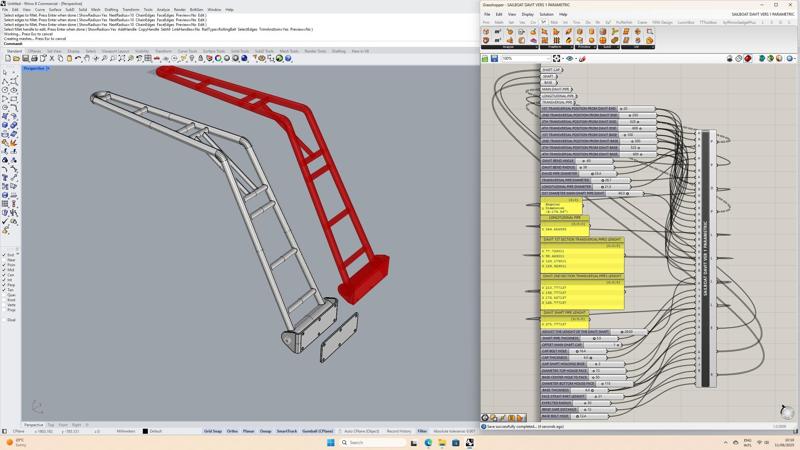Click the first Analysis component icon in Grasshopper ribbon
This screenshot has height=450, width=800.
pos(486,32)
